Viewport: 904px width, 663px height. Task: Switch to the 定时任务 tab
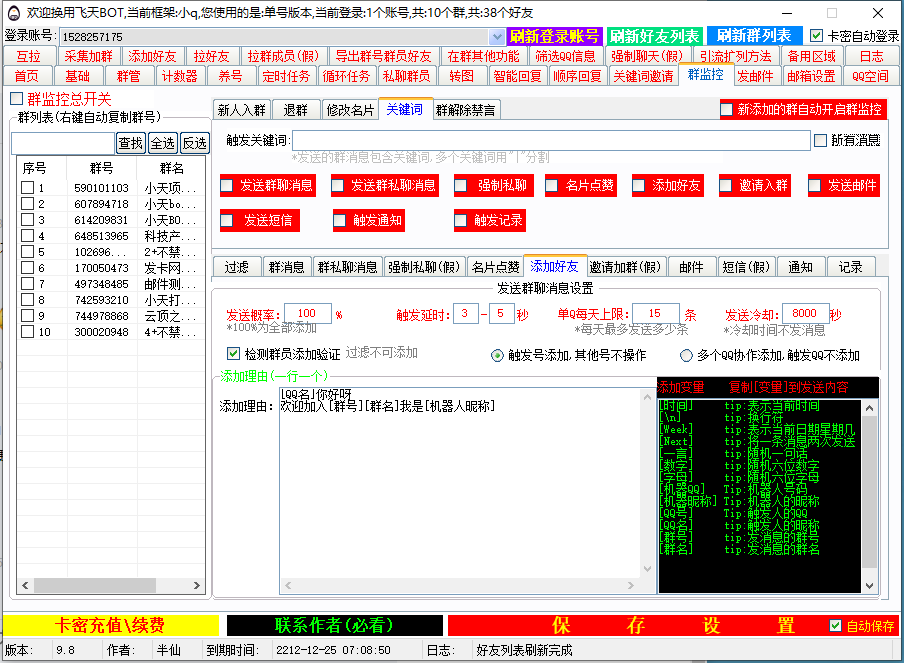pos(286,76)
